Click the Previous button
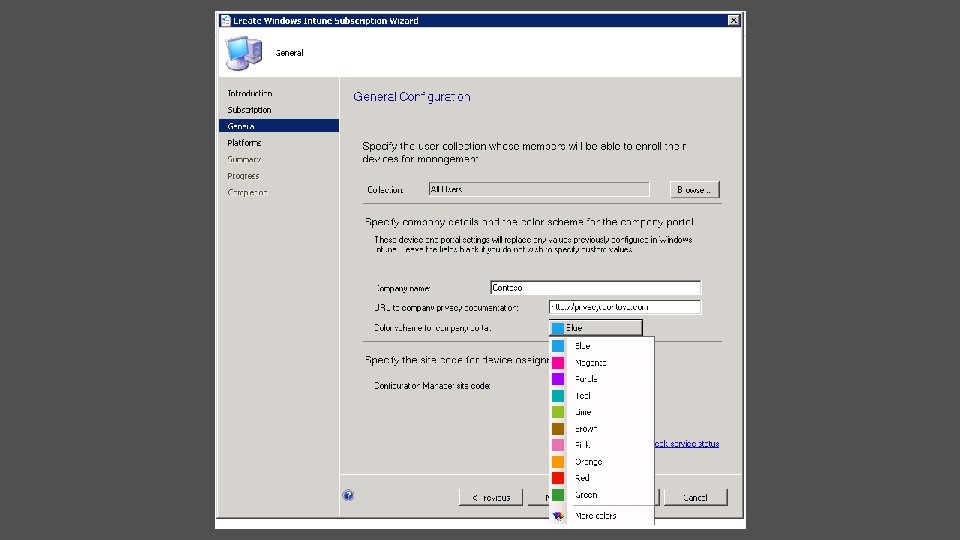Screen dimensions: 960x540 [490, 497]
